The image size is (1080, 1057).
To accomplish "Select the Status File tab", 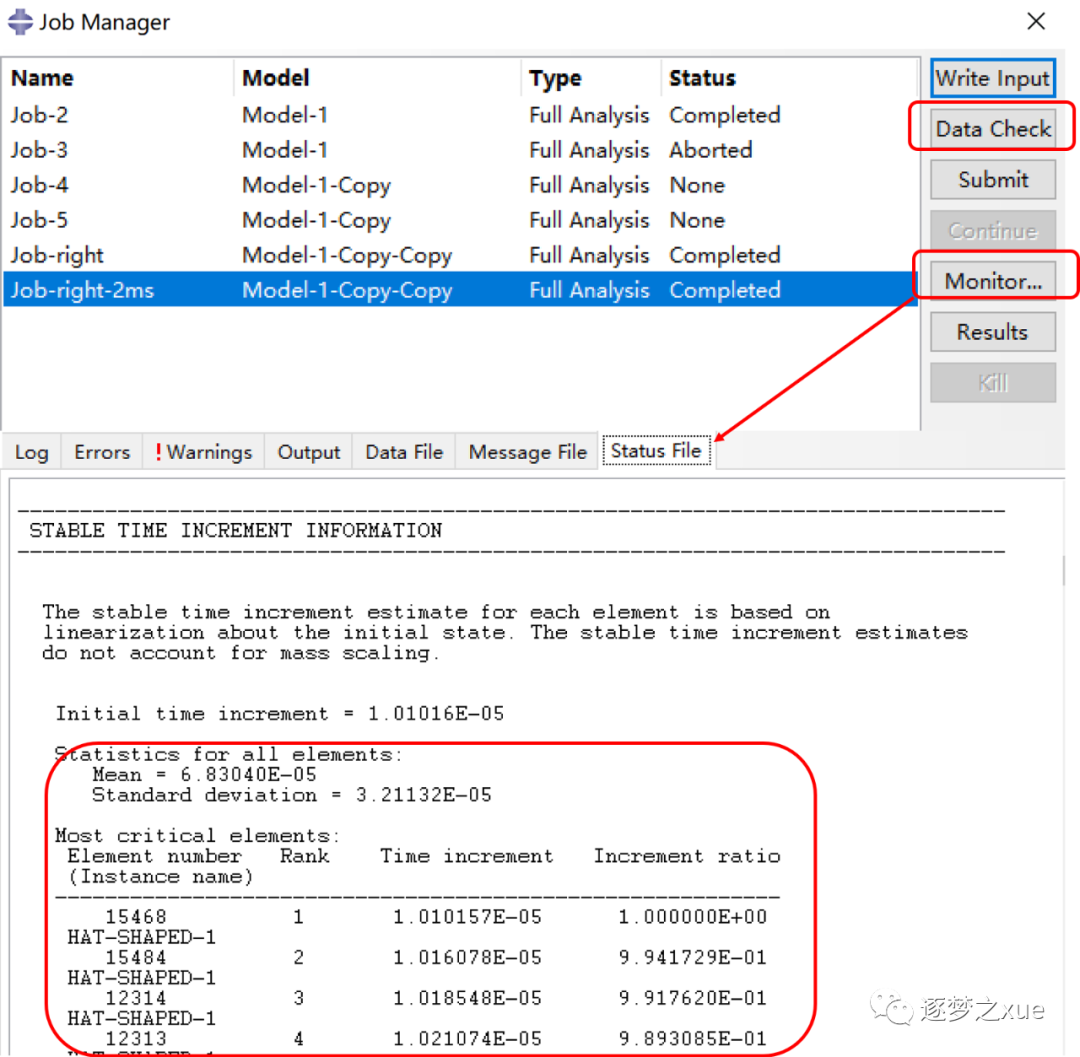I will click(x=656, y=451).
